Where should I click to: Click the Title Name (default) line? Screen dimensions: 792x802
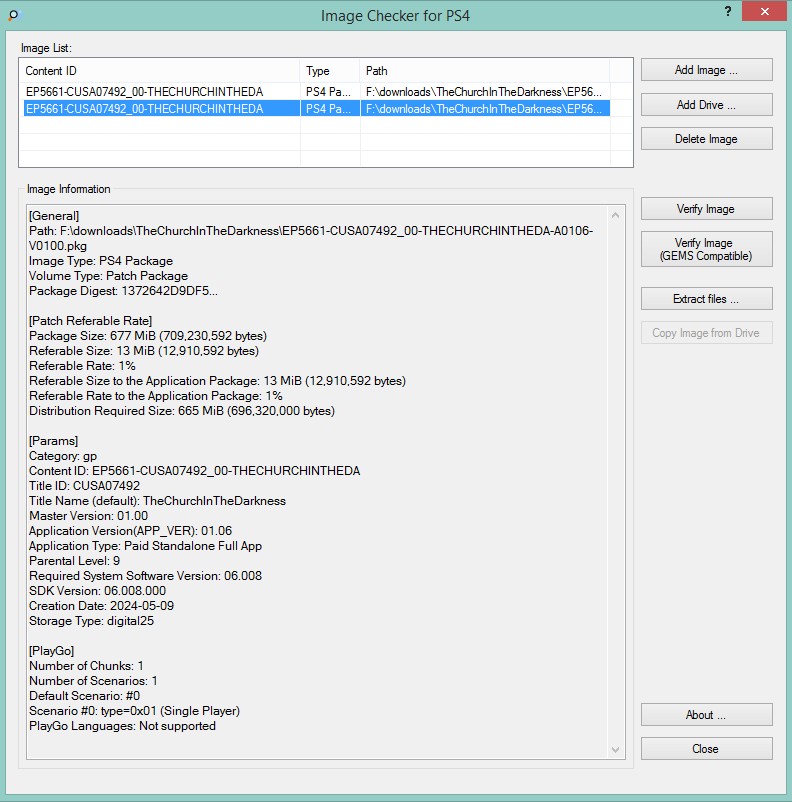tap(158, 501)
